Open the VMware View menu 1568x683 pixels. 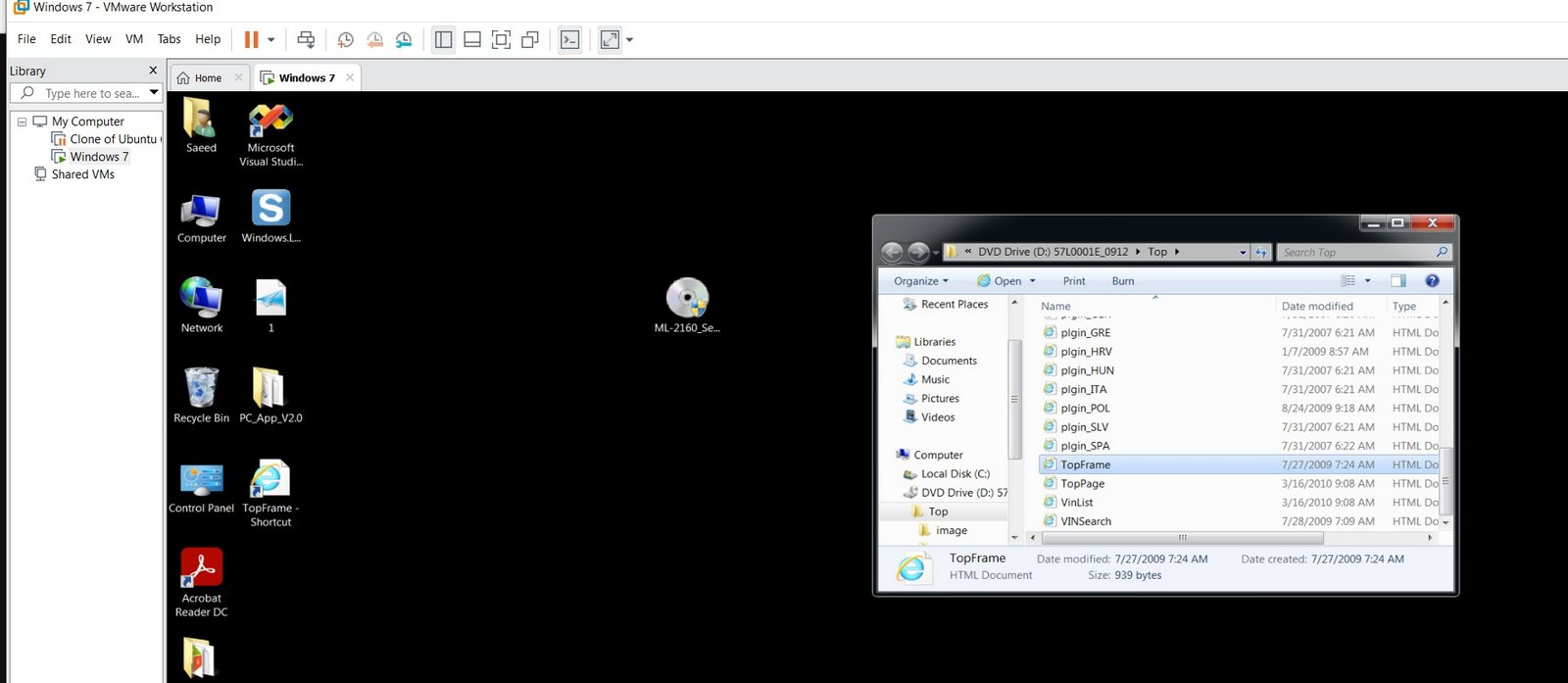pyautogui.click(x=98, y=39)
